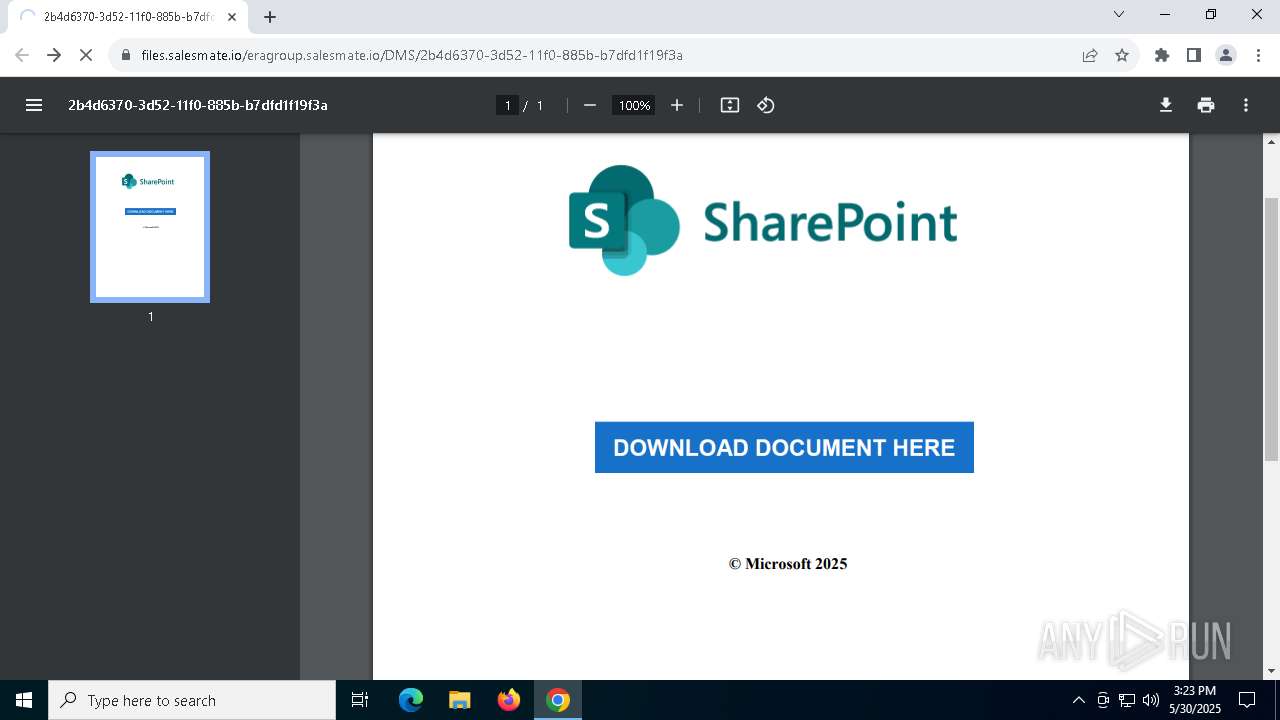The image size is (1280, 720).
Task: Download the PDF file
Action: [x=1166, y=105]
